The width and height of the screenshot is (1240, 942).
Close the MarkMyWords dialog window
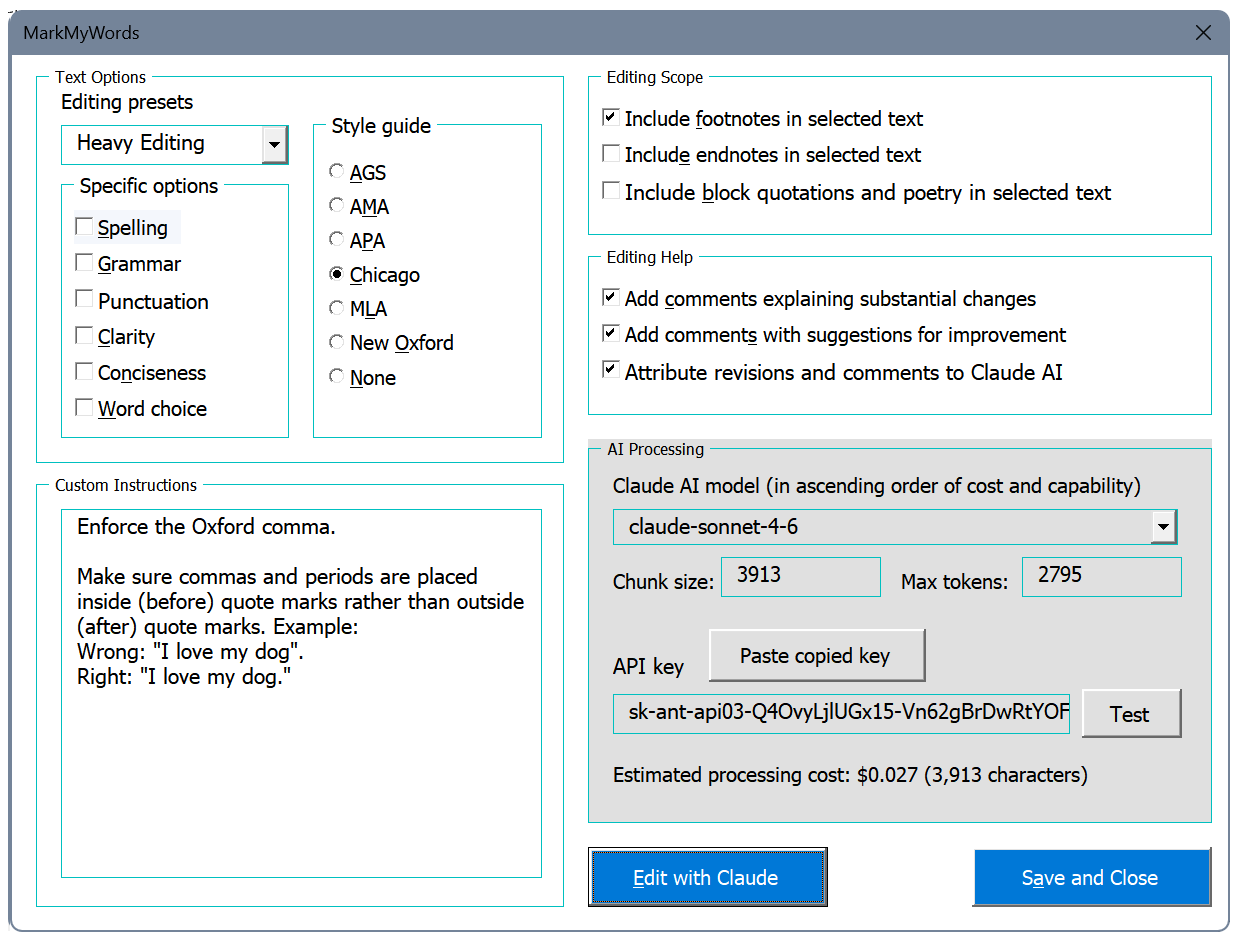click(1203, 33)
